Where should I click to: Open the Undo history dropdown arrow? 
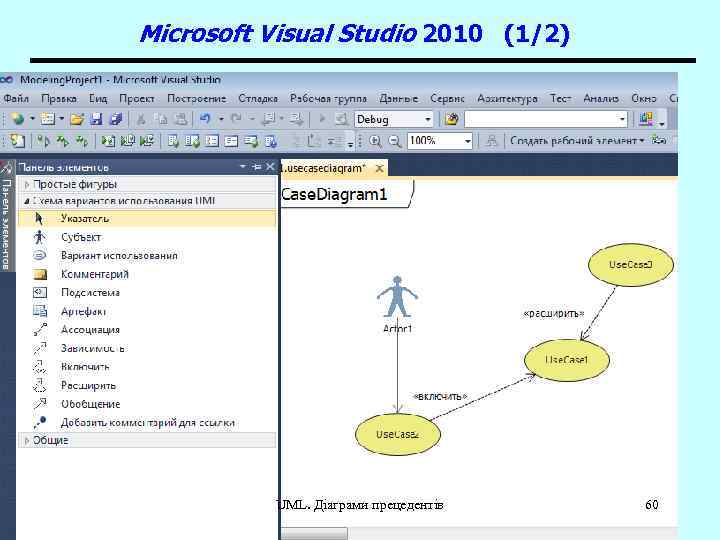(x=221, y=119)
